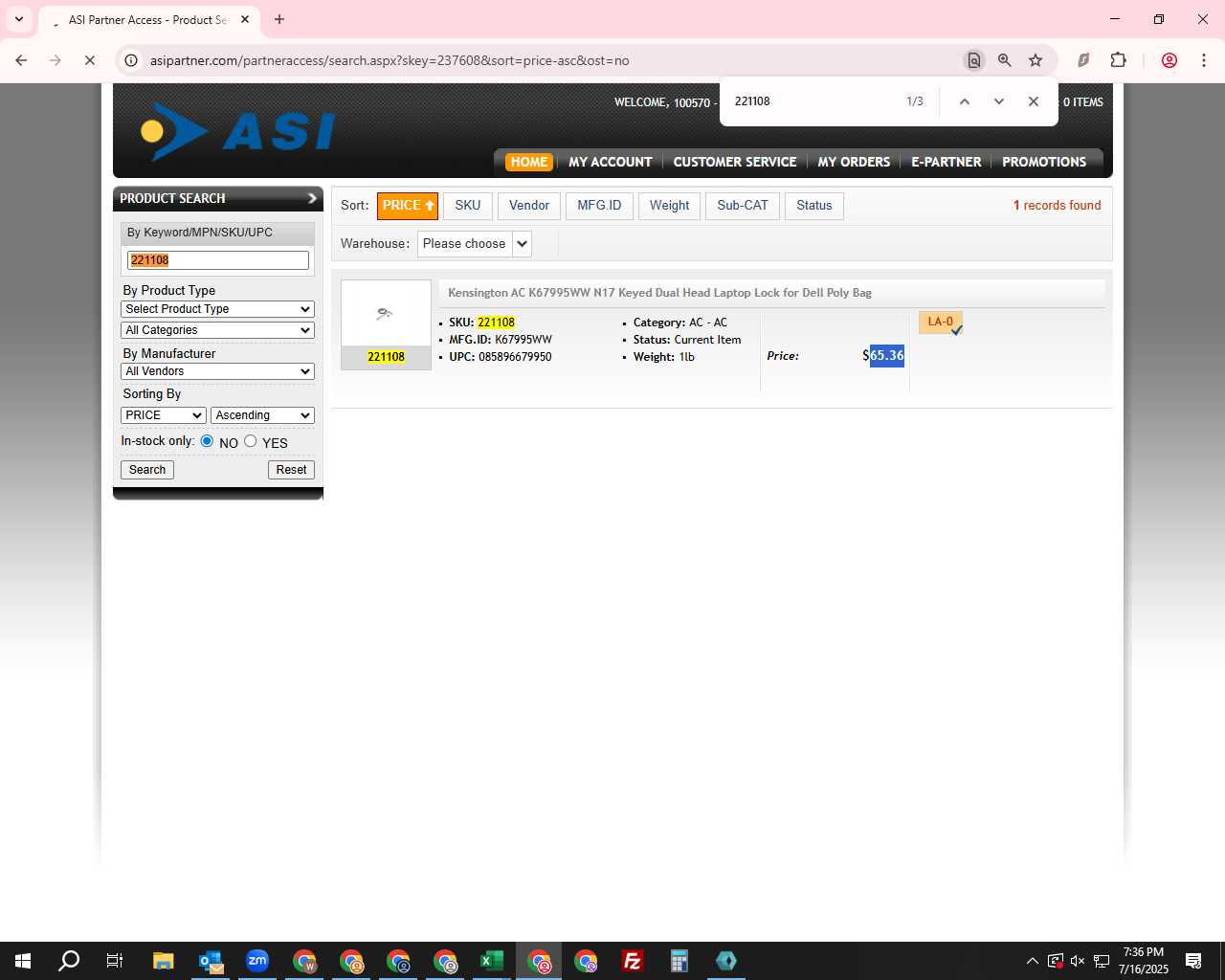Expand the Product Search panel arrow
Viewport: 1225px width, 980px height.
pyautogui.click(x=312, y=198)
